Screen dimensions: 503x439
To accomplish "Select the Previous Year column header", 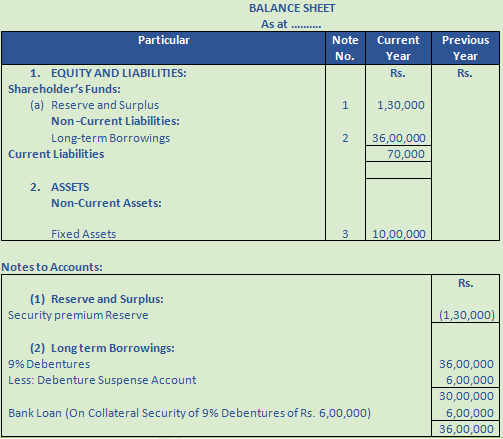I will pyautogui.click(x=465, y=48).
